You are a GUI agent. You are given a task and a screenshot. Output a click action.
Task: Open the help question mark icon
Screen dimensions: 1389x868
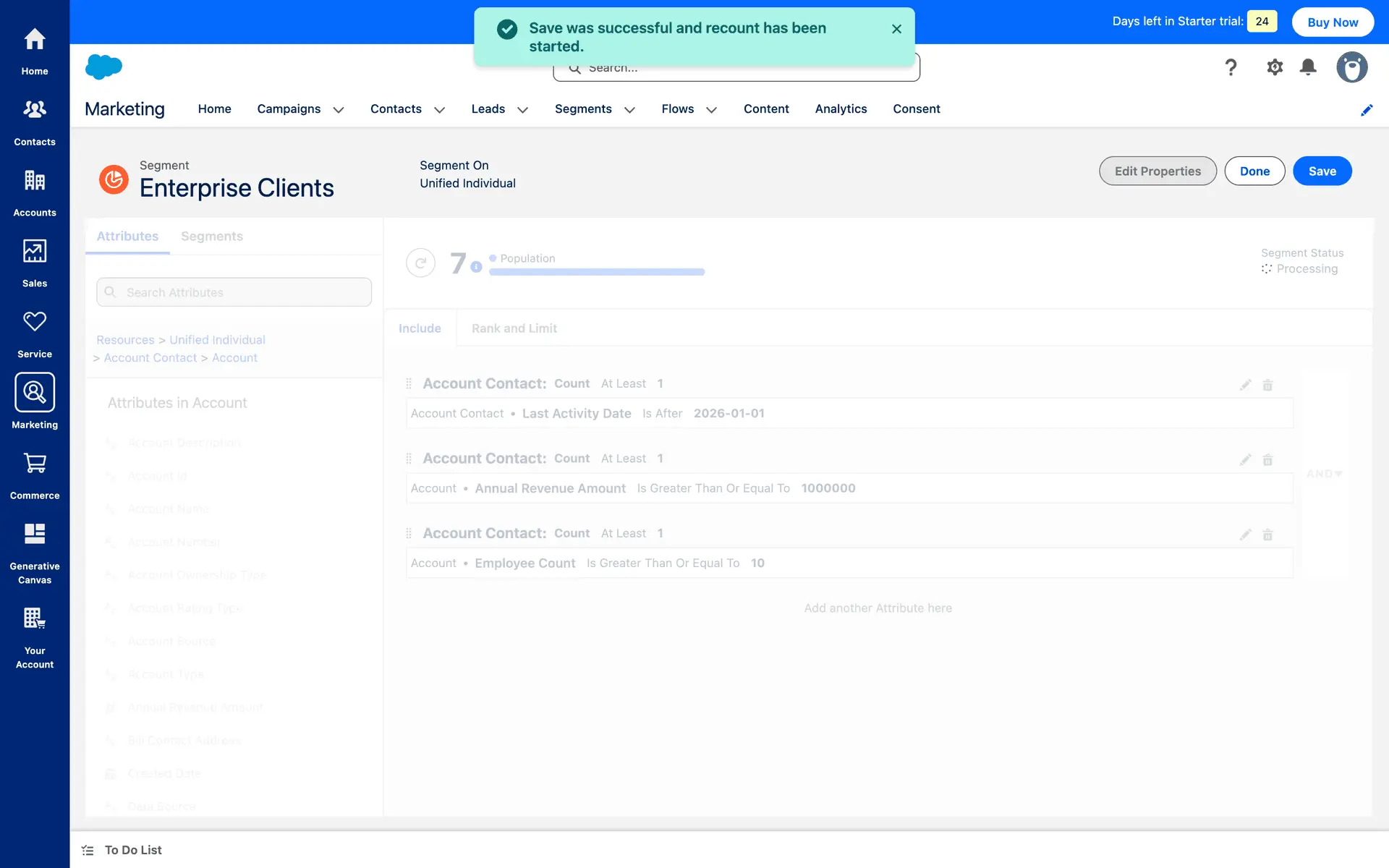pyautogui.click(x=1230, y=67)
